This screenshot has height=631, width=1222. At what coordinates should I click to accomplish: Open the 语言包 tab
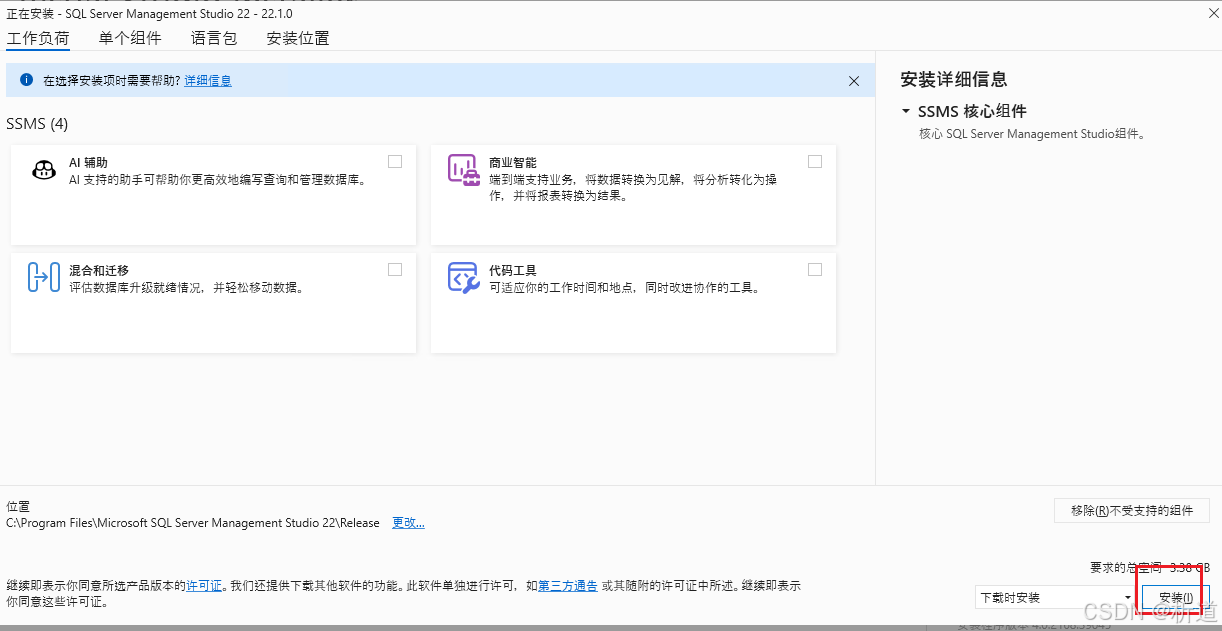click(214, 38)
